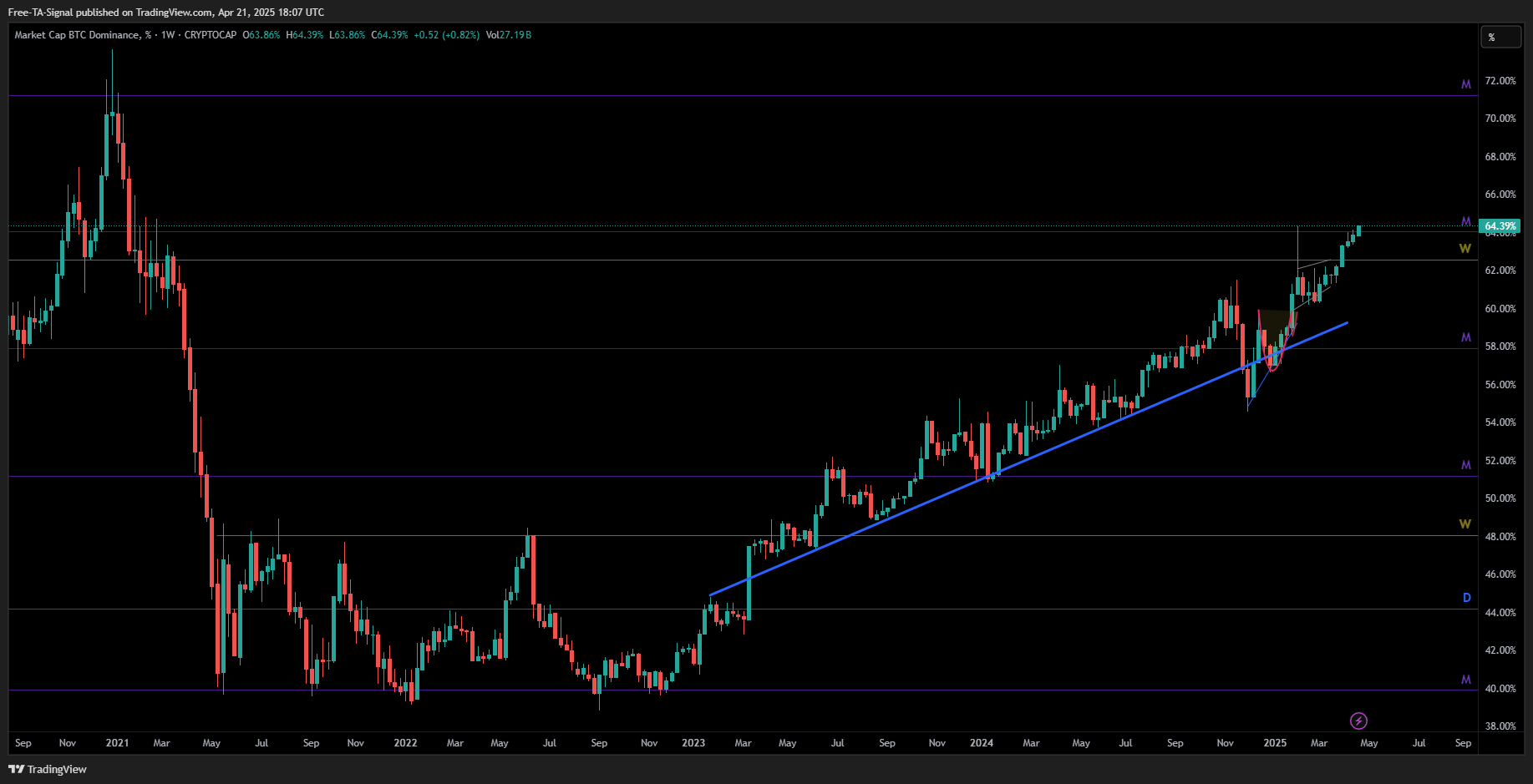Click the M marker near 72.00%

[x=1465, y=84]
